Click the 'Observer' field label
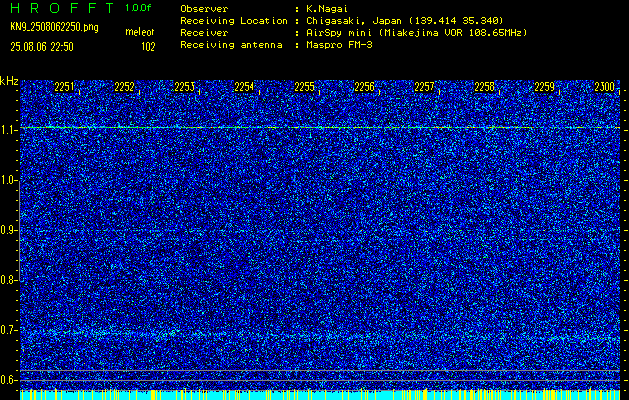 point(204,9)
